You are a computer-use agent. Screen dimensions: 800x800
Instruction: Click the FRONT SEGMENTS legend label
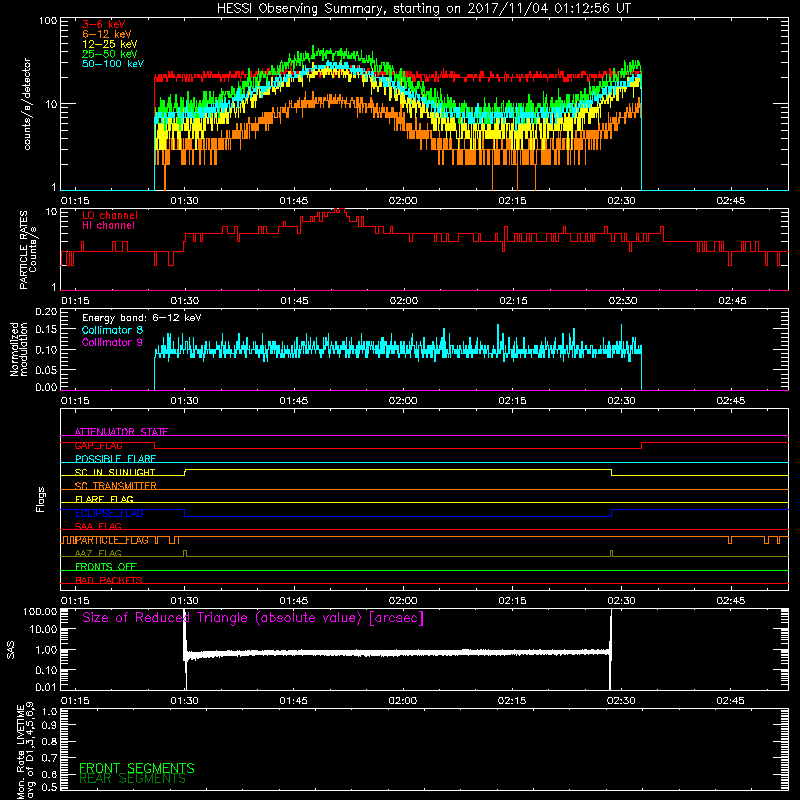point(137,768)
